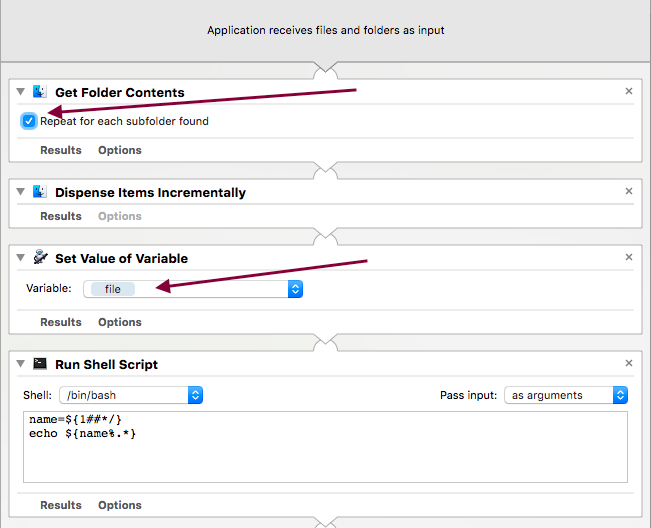Remove the Get Folder Contents action

629,91
